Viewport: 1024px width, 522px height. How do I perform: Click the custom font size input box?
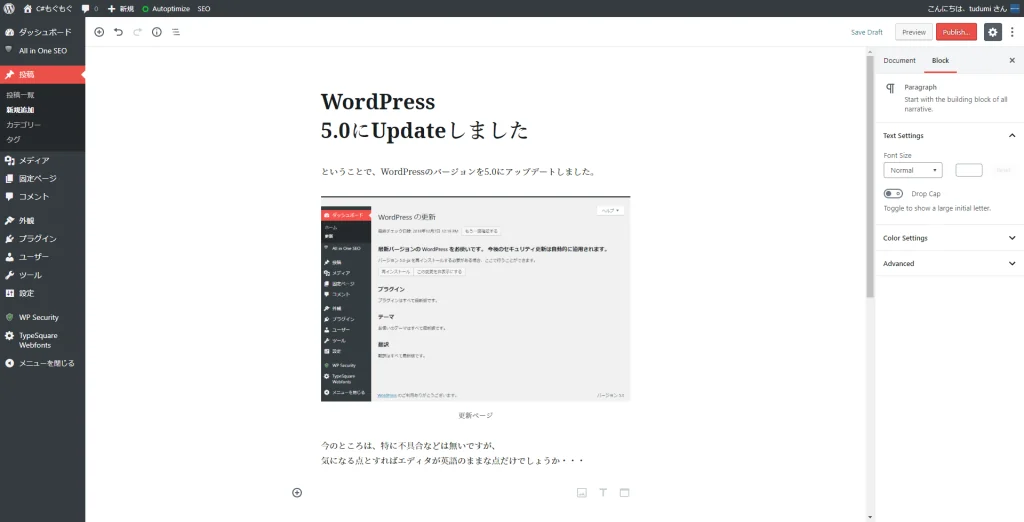968,170
